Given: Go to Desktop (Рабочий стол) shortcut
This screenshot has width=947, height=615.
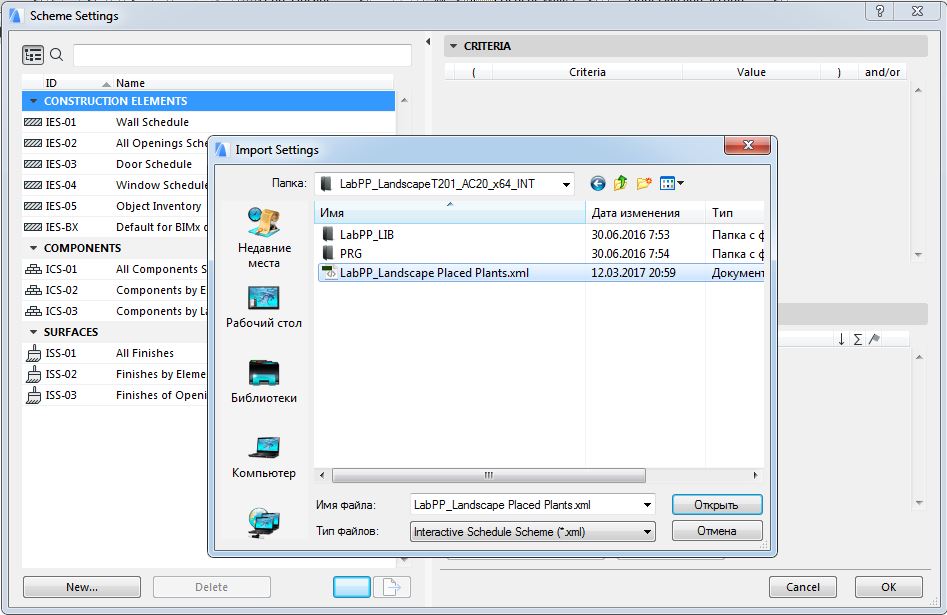Looking at the screenshot, I should point(264,307).
